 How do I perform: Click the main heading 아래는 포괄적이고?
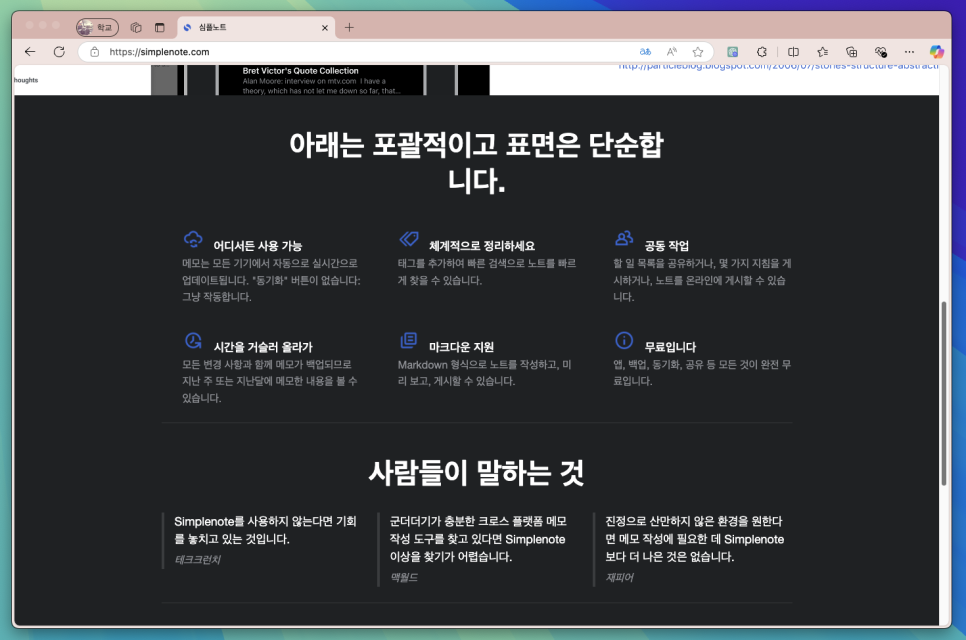[476, 163]
